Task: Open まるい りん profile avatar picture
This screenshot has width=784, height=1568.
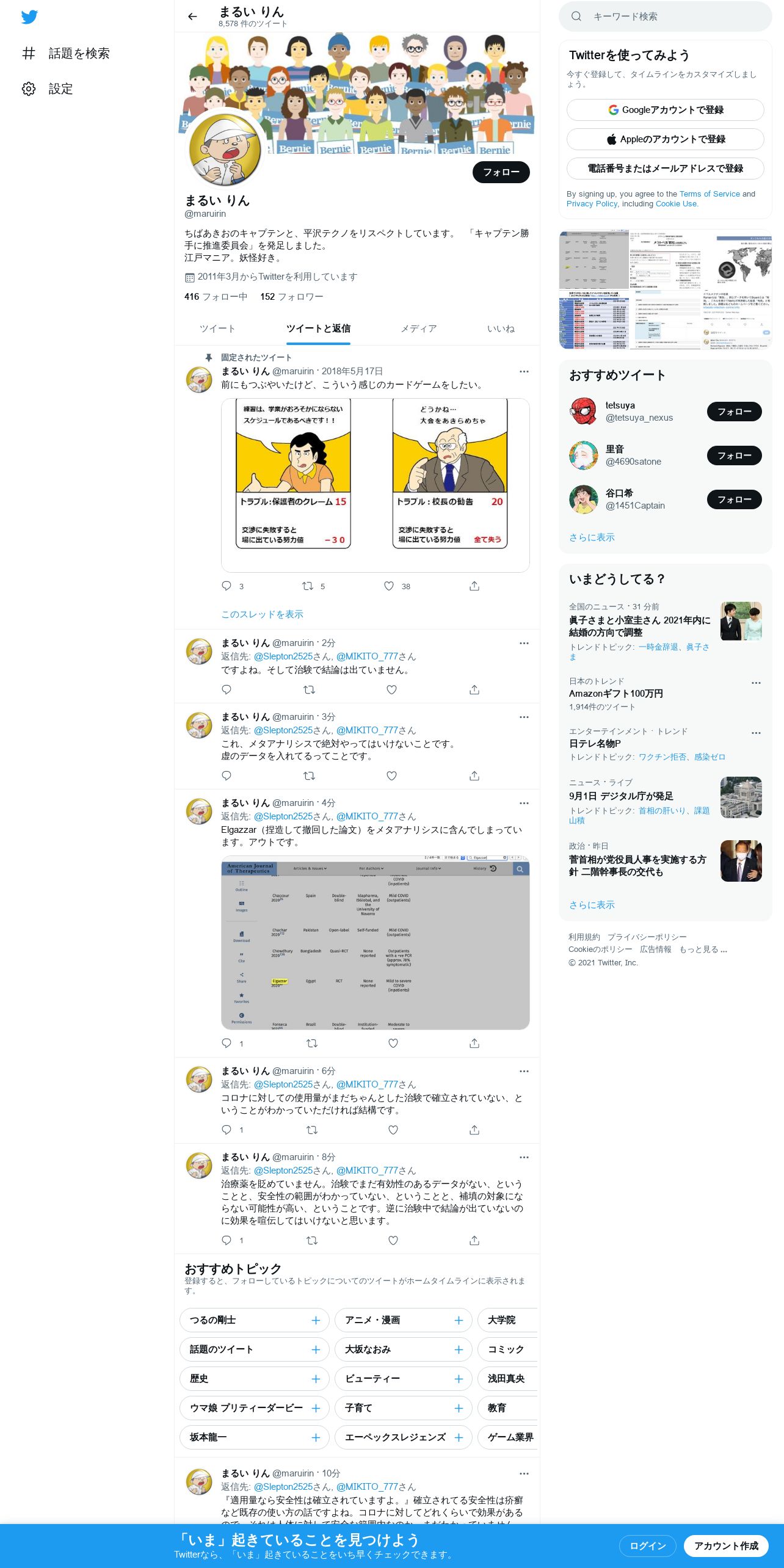Action: tap(225, 148)
